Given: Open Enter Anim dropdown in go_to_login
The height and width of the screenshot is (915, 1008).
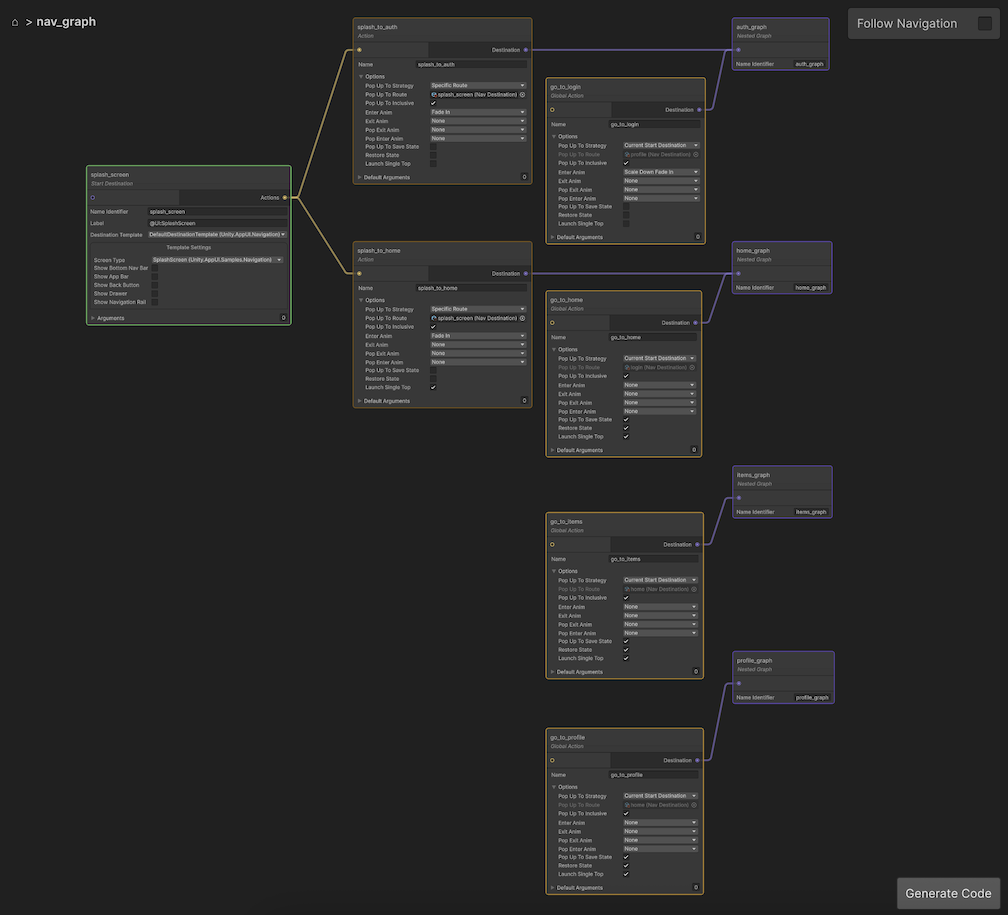Looking at the screenshot, I should coord(659,172).
